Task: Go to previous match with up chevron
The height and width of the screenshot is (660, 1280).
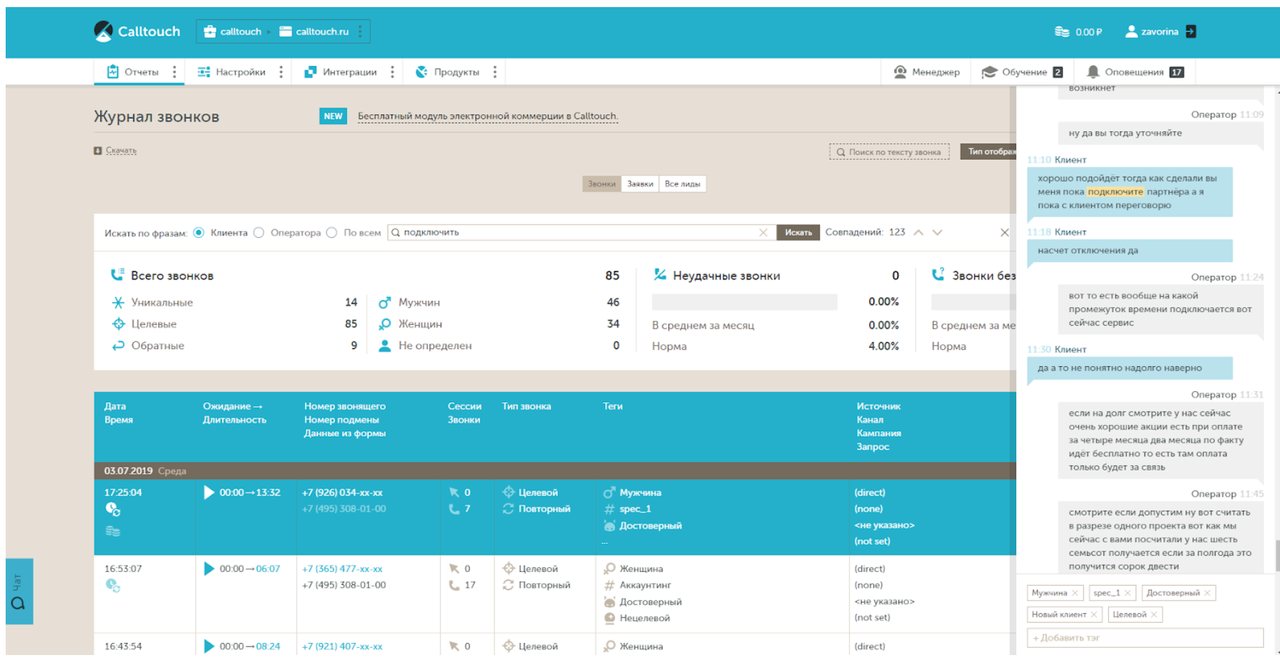Action: point(918,232)
